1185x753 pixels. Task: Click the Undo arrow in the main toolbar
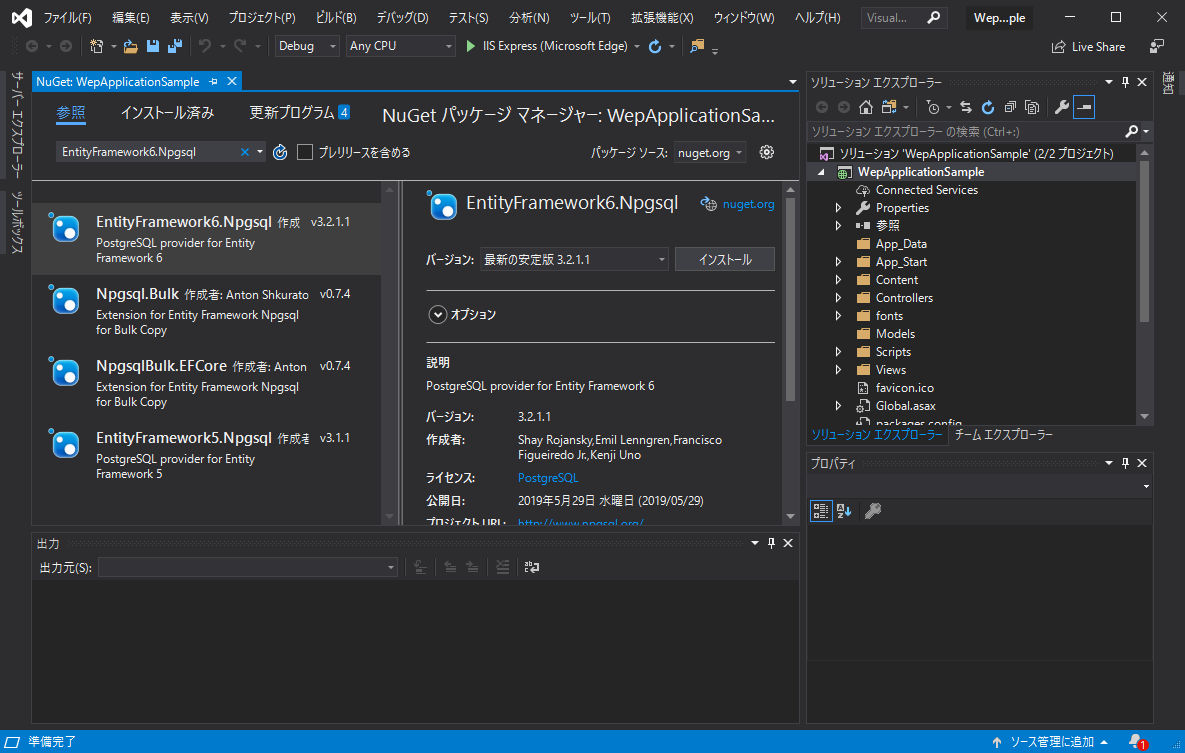click(205, 46)
